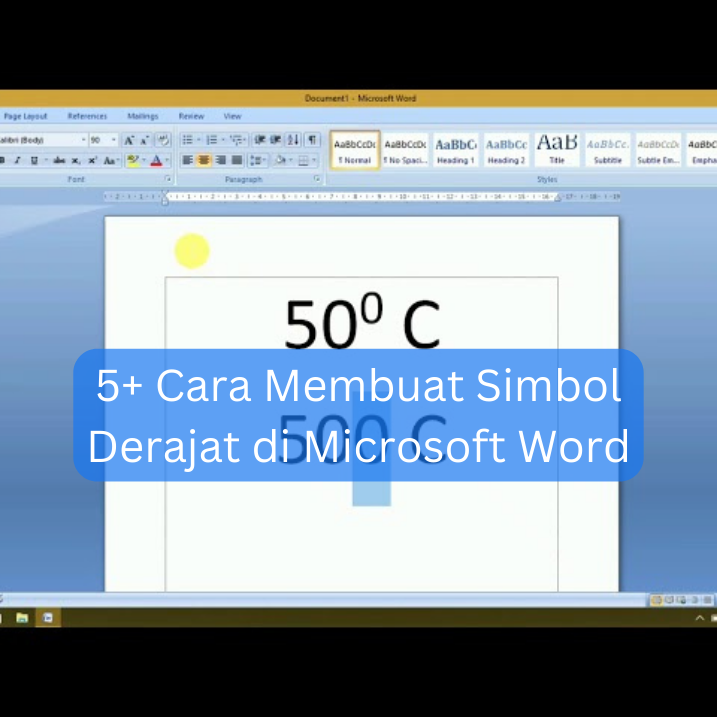Screen dimensions: 717x717
Task: Apply red font color with the A icon
Action: pos(156,161)
